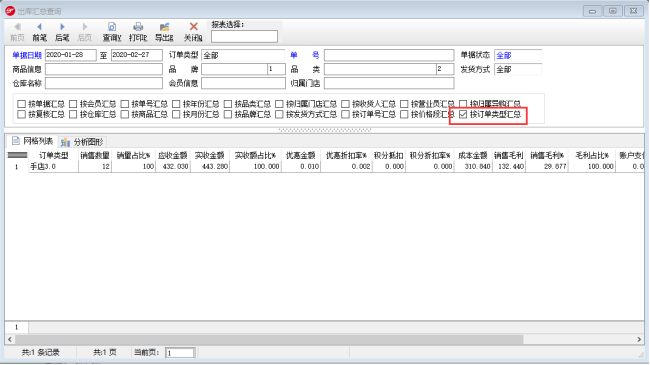
Task: Enable 按收货人汇总 checkbox
Action: pos(345,104)
